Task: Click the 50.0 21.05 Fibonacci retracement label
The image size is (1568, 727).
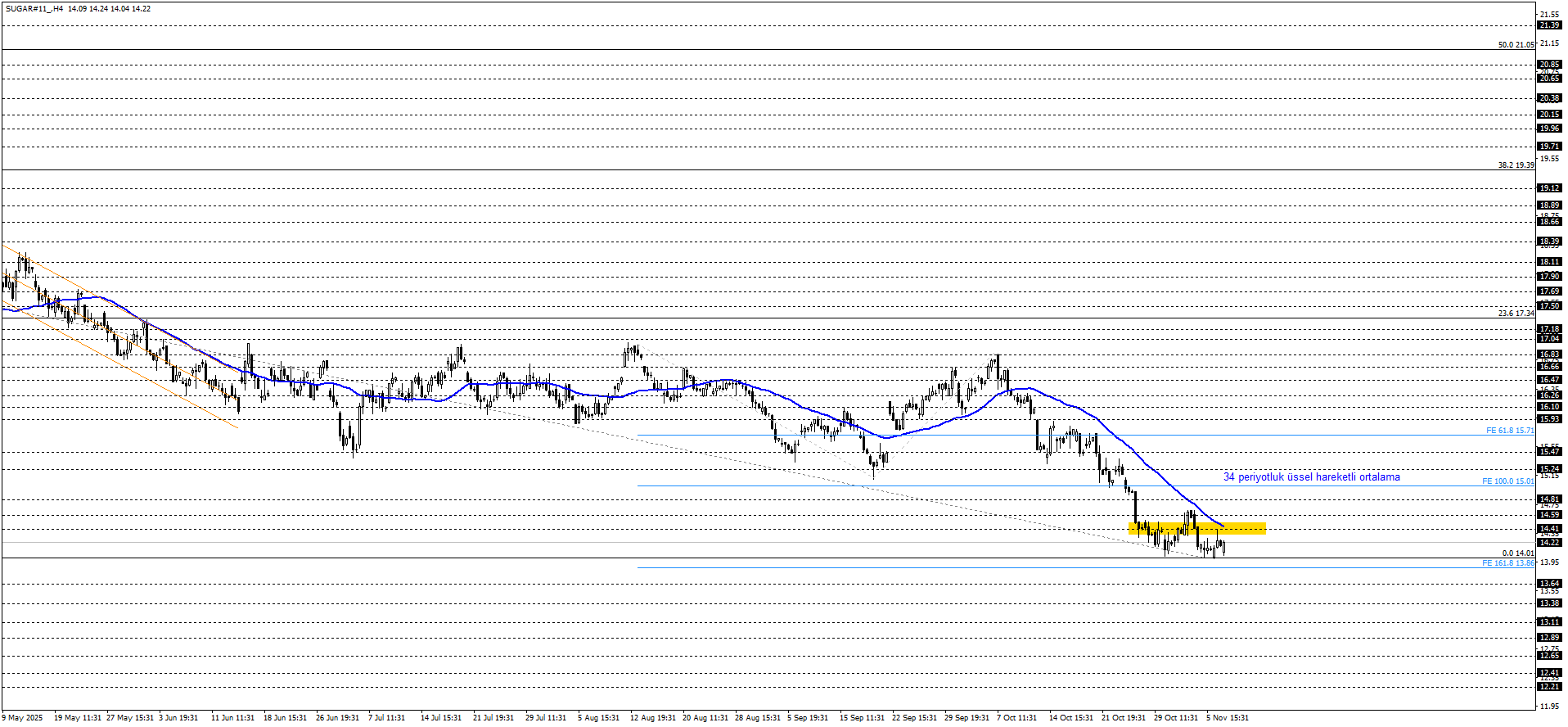Action: pyautogui.click(x=1516, y=45)
